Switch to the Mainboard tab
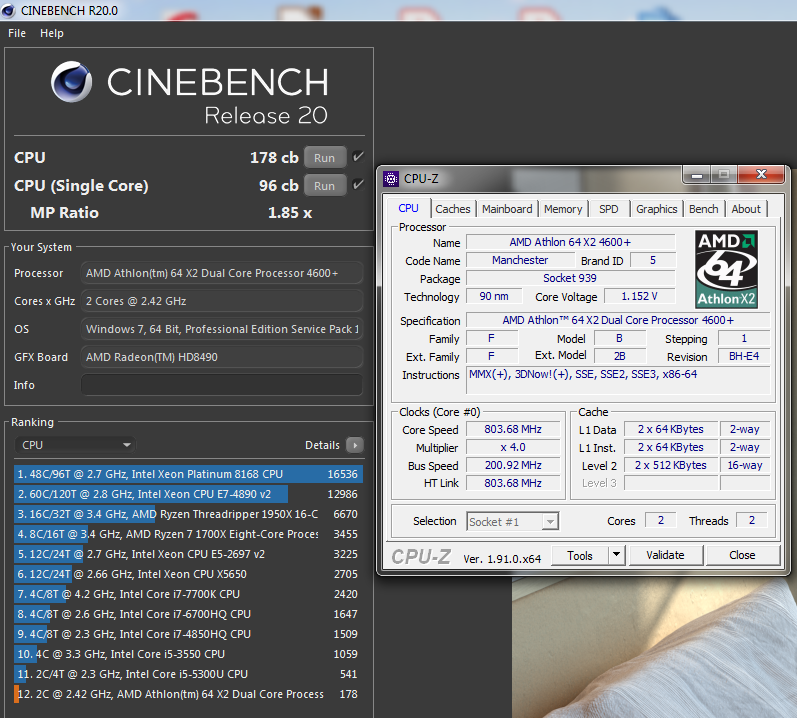 [507, 209]
